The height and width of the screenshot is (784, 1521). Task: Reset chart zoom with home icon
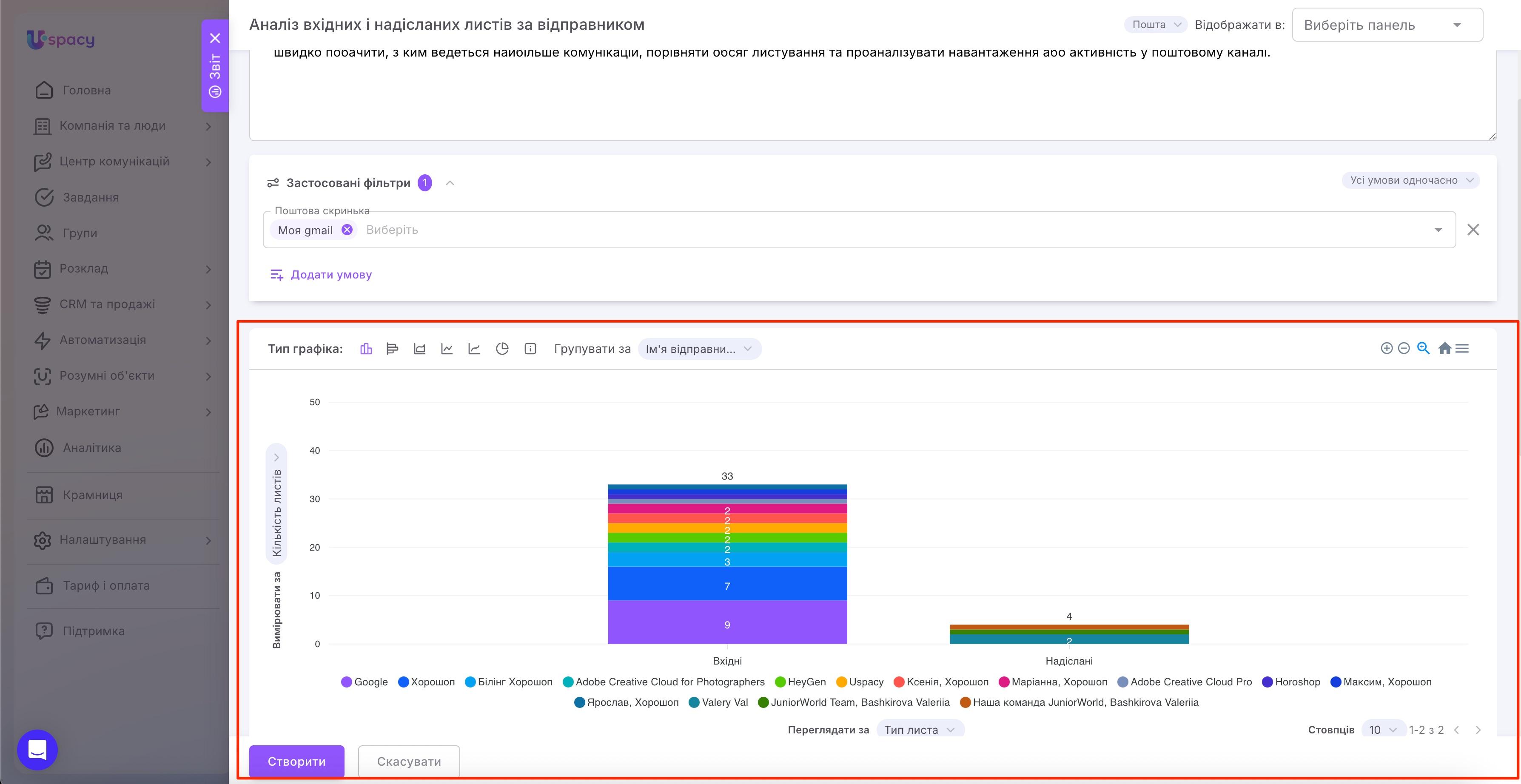(1444, 348)
